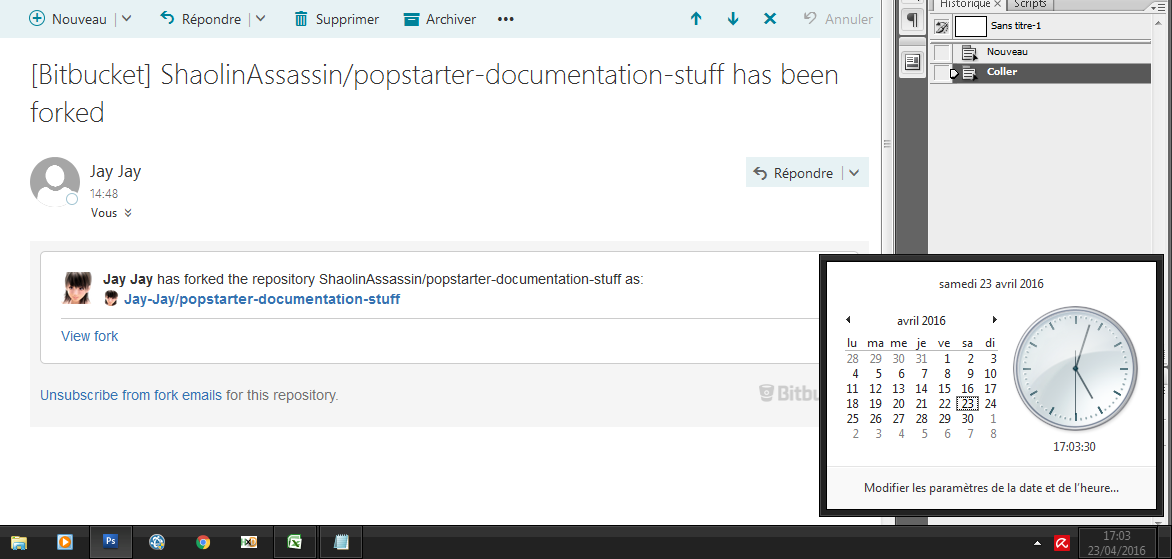Viewport: 1172px width, 559px height.
Task: Click the analog clock face
Action: click(x=1074, y=368)
